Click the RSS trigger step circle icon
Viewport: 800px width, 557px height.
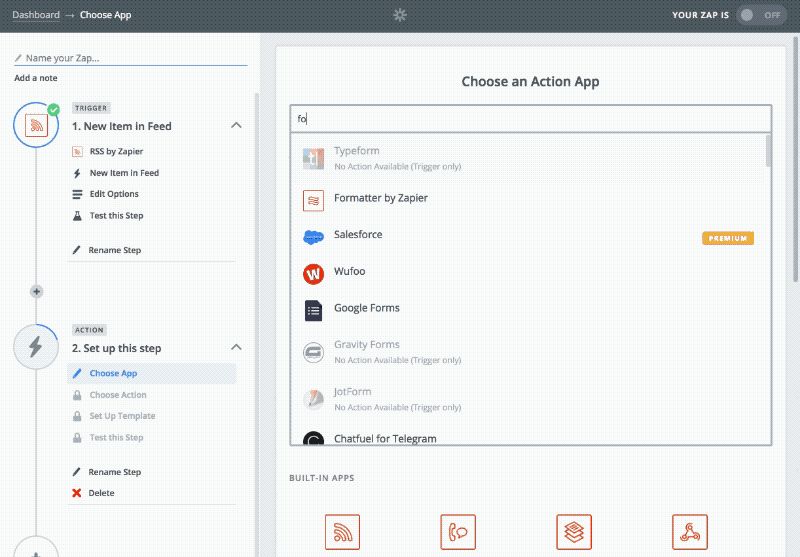coord(37,127)
